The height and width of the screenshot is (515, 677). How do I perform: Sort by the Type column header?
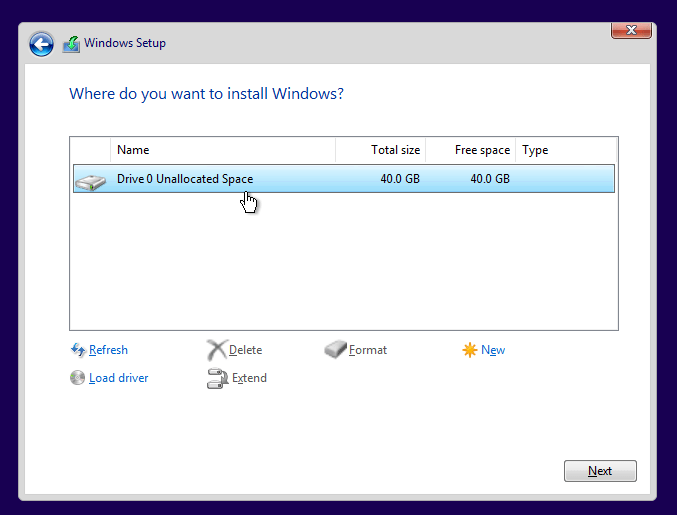coord(566,150)
